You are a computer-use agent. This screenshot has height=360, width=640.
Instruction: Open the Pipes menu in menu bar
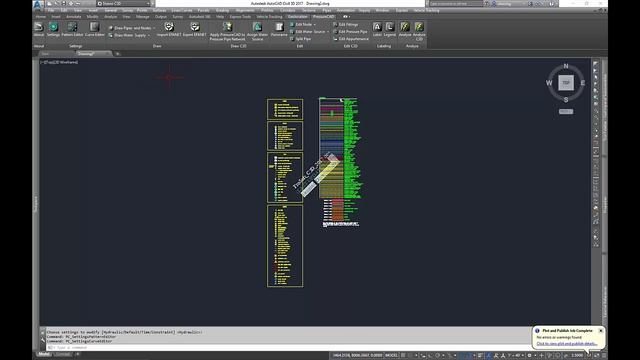coord(327,10)
